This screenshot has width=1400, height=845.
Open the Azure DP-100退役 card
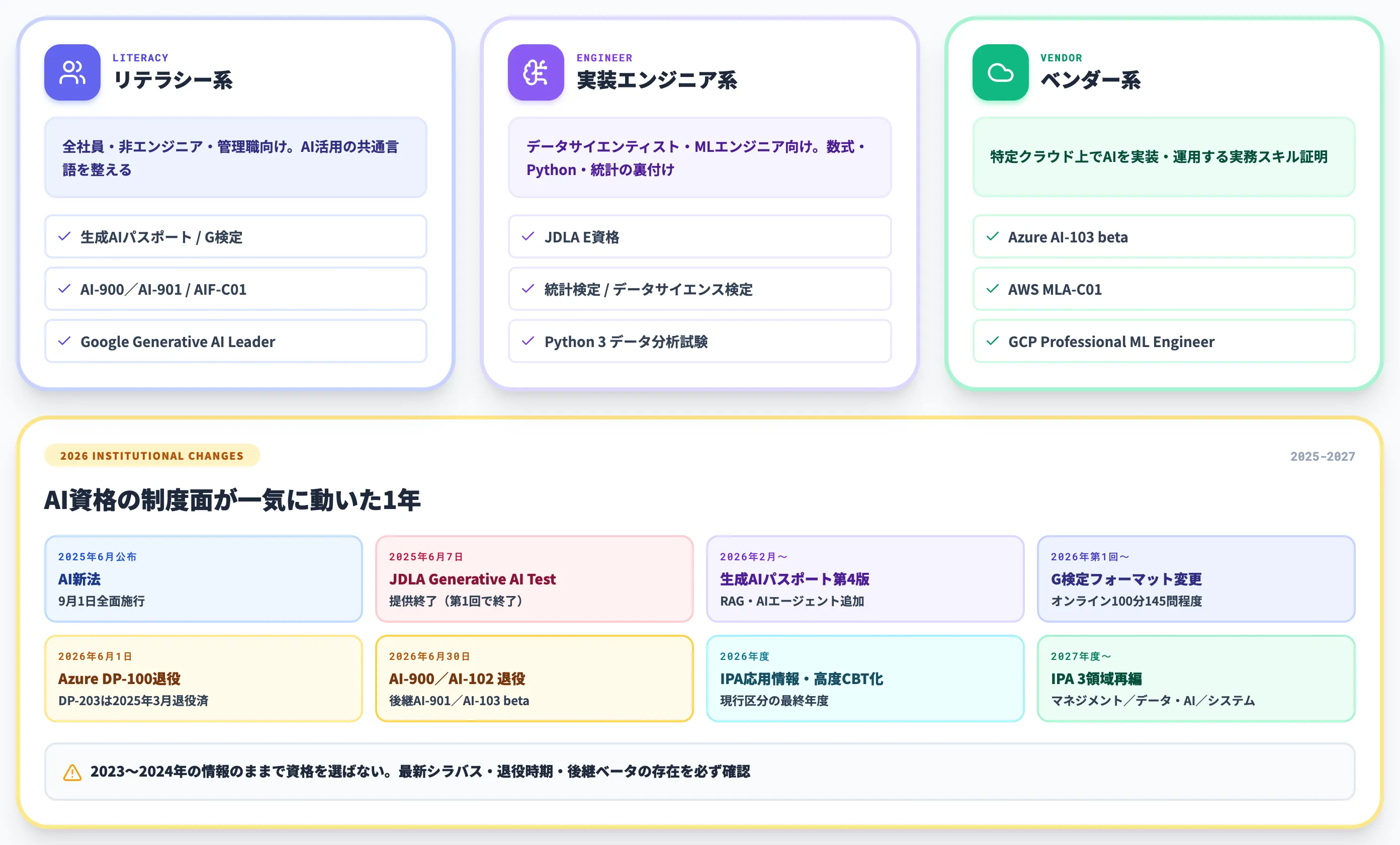[203, 679]
